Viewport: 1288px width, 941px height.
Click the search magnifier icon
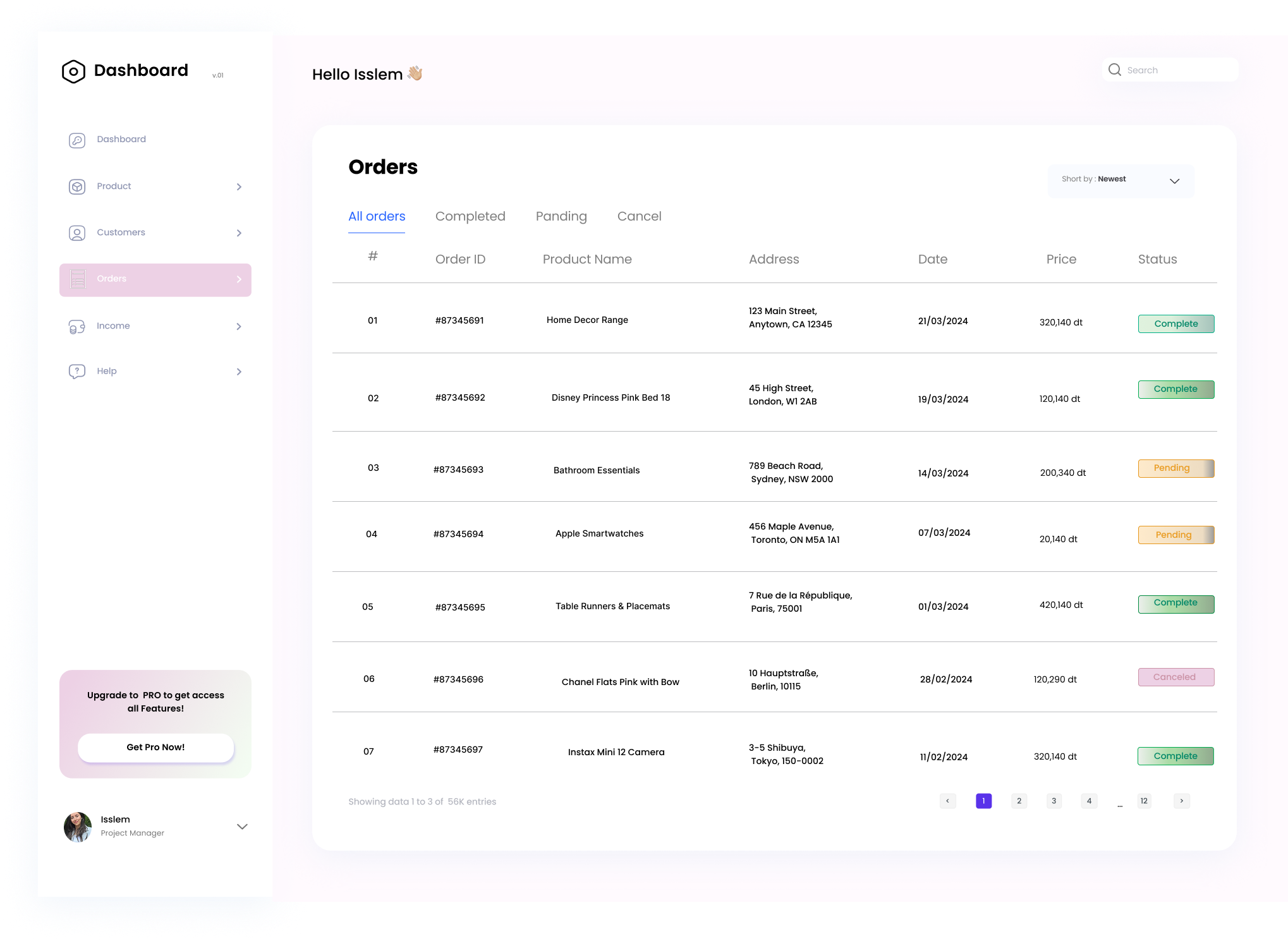click(x=1115, y=70)
